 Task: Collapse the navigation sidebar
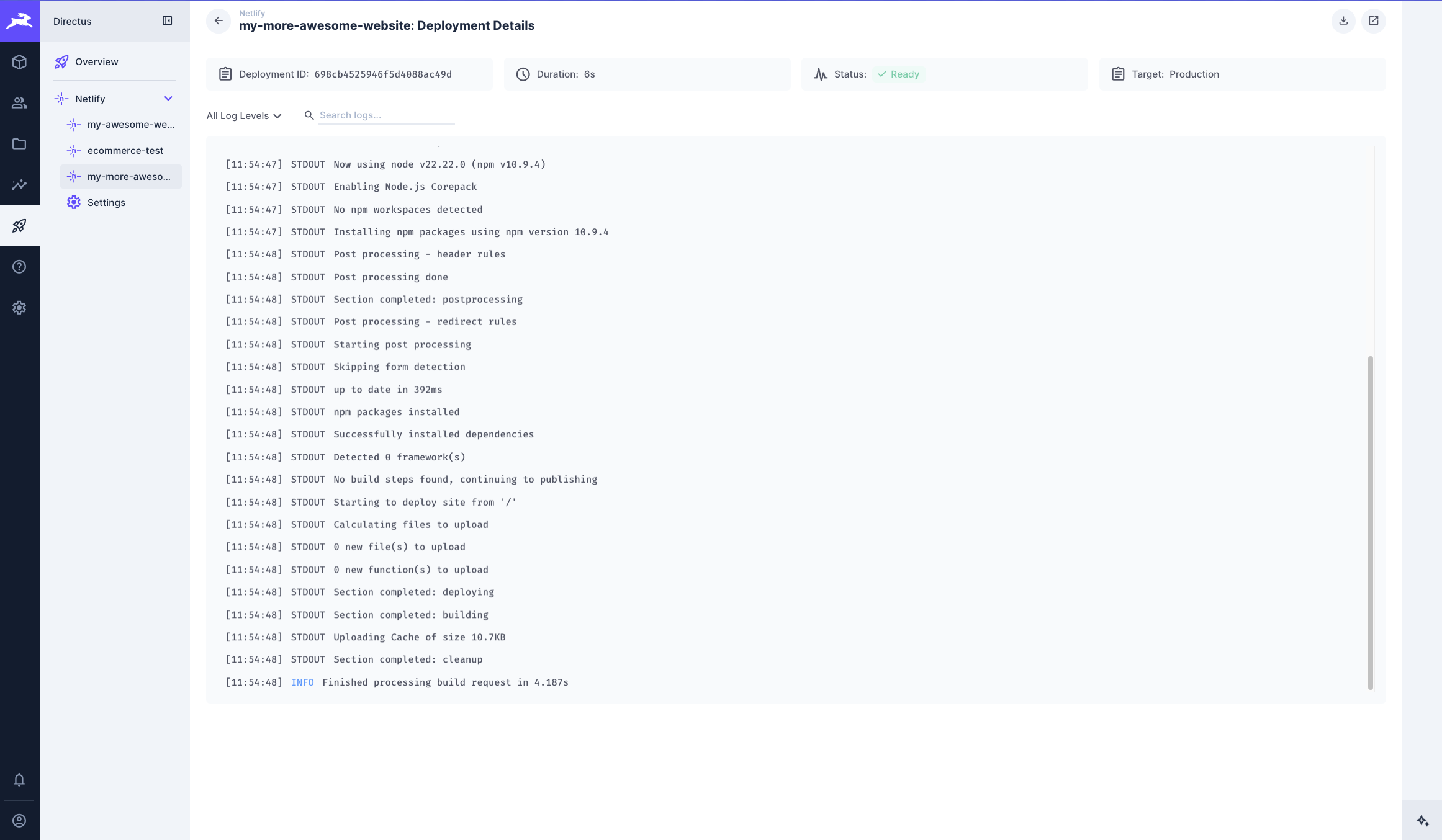167,20
